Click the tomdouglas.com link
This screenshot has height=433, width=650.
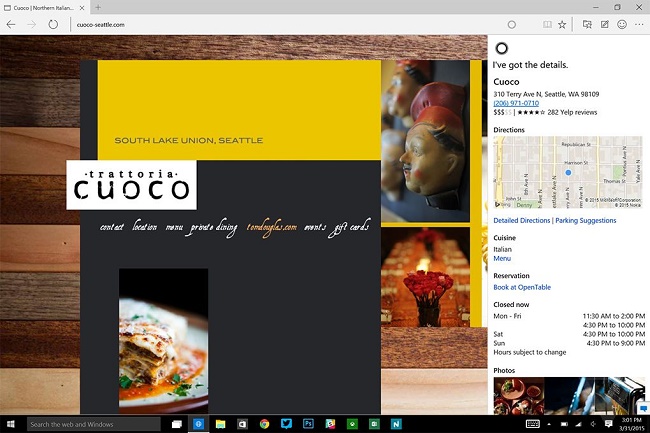point(272,227)
